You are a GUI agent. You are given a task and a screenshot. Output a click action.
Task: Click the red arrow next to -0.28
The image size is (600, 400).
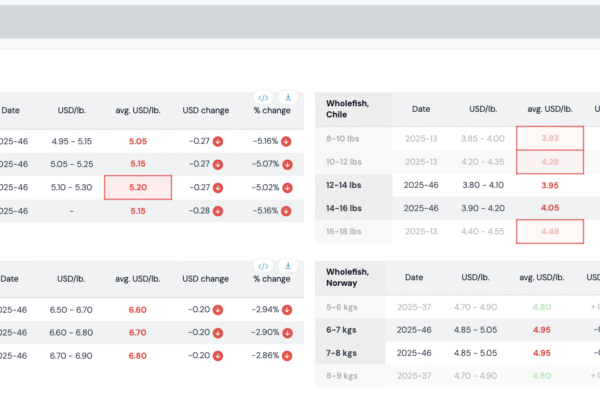(218, 211)
